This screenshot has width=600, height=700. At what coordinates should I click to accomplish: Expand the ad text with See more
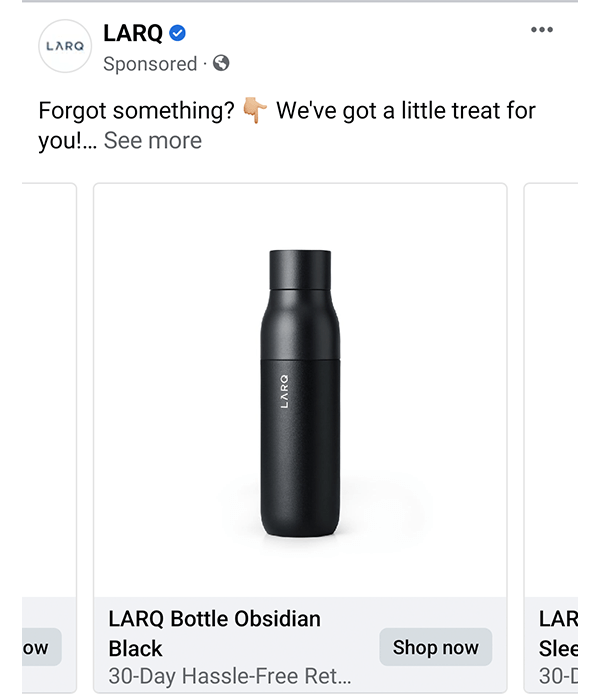[x=153, y=141]
